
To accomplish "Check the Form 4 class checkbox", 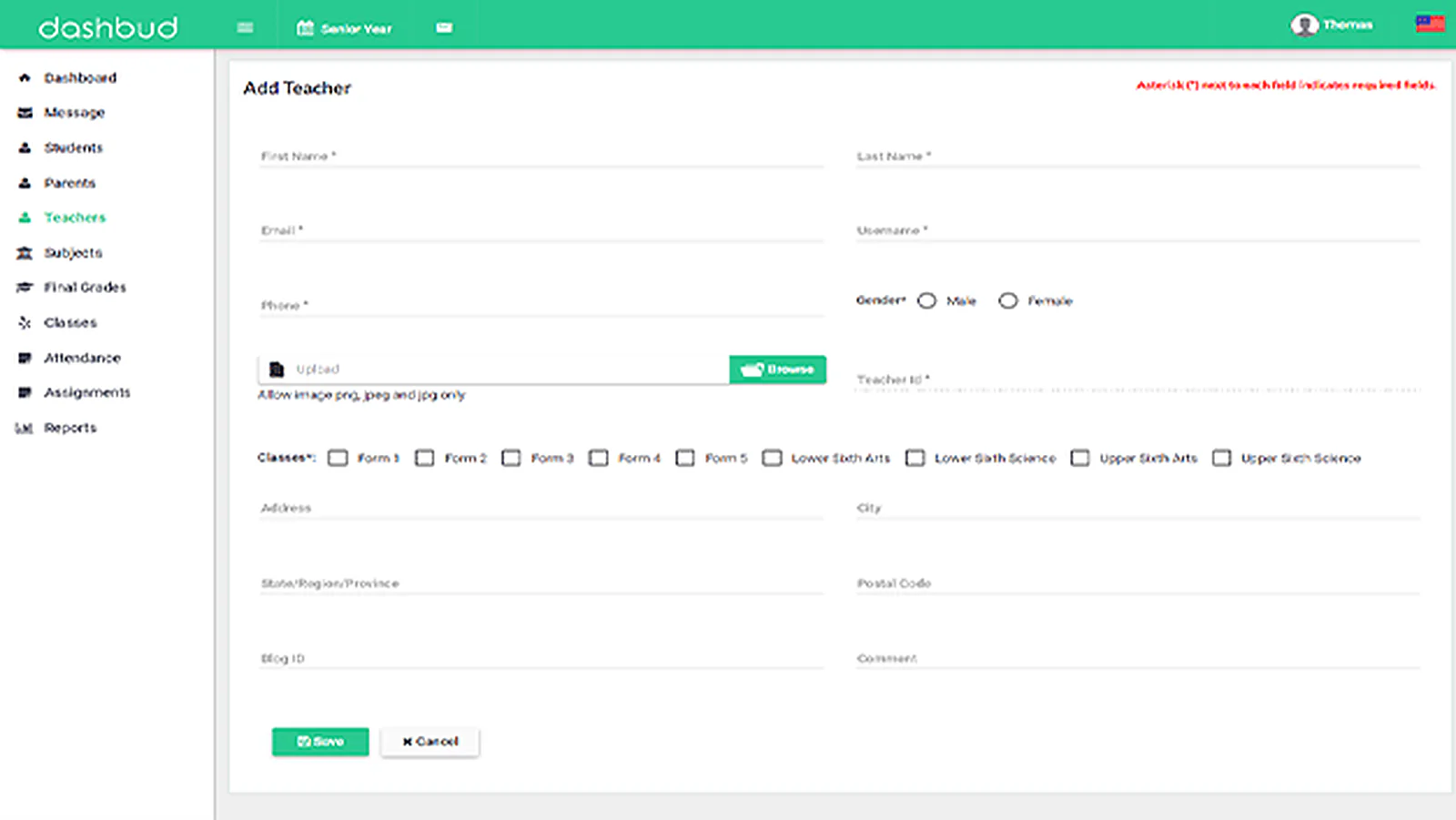I will [x=598, y=458].
